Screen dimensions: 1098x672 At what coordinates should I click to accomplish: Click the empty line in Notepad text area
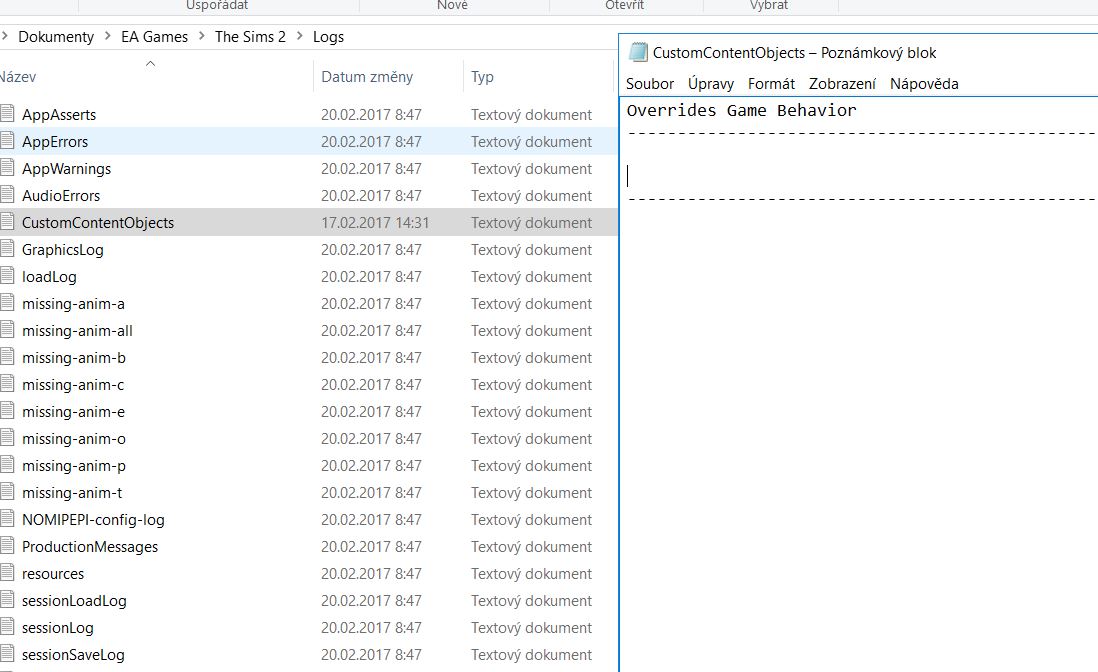pos(800,176)
